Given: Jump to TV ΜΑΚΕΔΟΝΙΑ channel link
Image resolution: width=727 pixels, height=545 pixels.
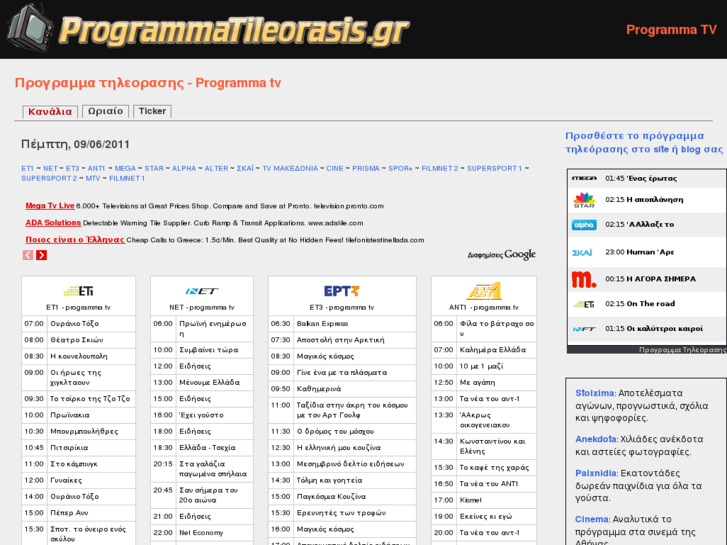Looking at the screenshot, I should click(x=290, y=168).
